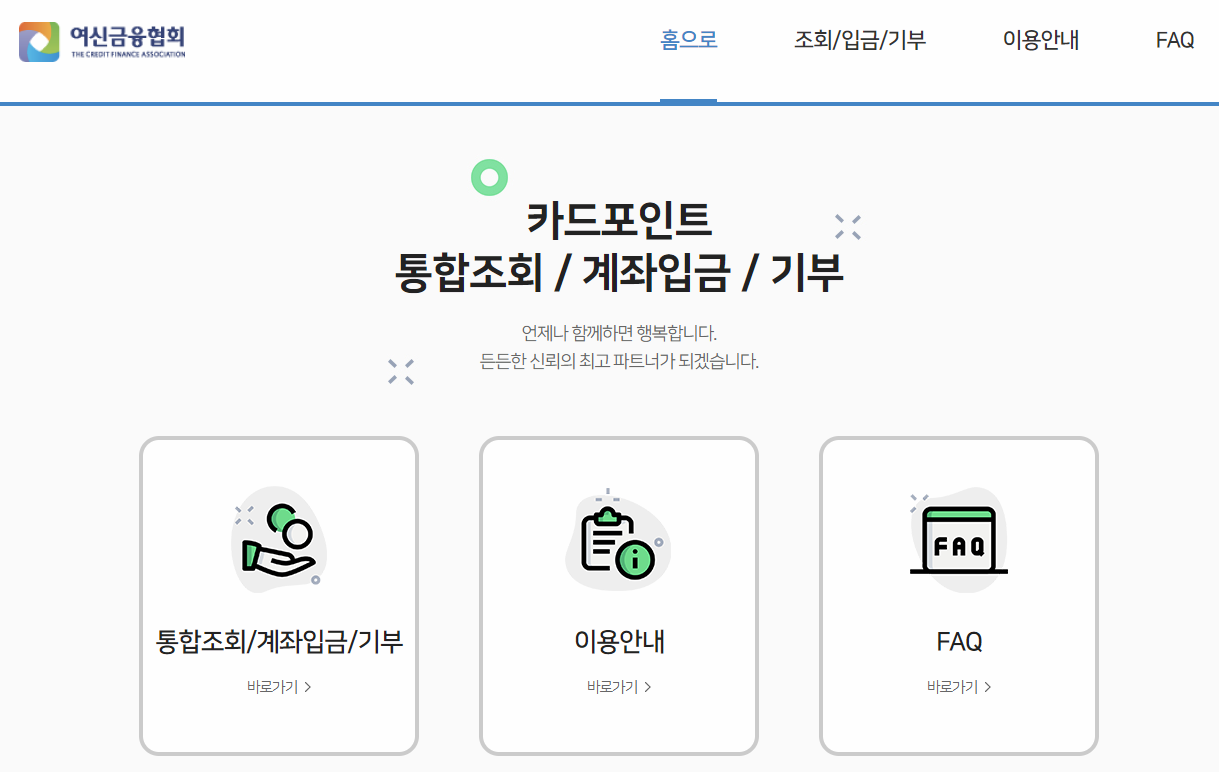Click 바로가기 under the 이용안내 card
Image resolution: width=1219 pixels, height=772 pixels.
click(614, 687)
